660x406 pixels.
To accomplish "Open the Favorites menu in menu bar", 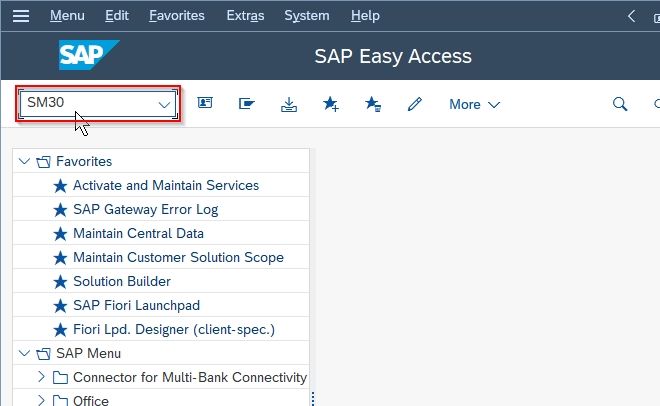I will [177, 16].
